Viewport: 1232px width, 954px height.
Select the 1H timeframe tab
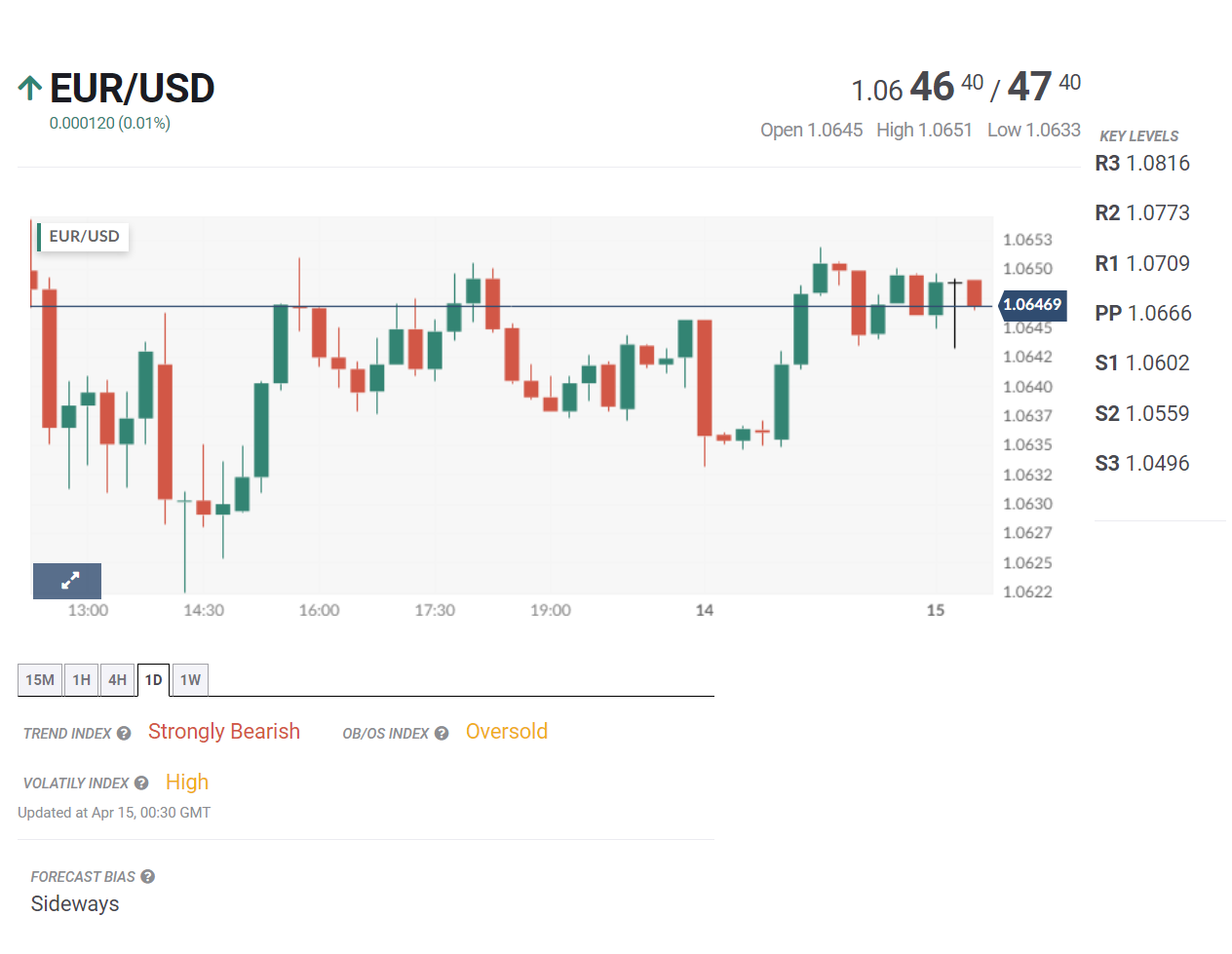82,680
